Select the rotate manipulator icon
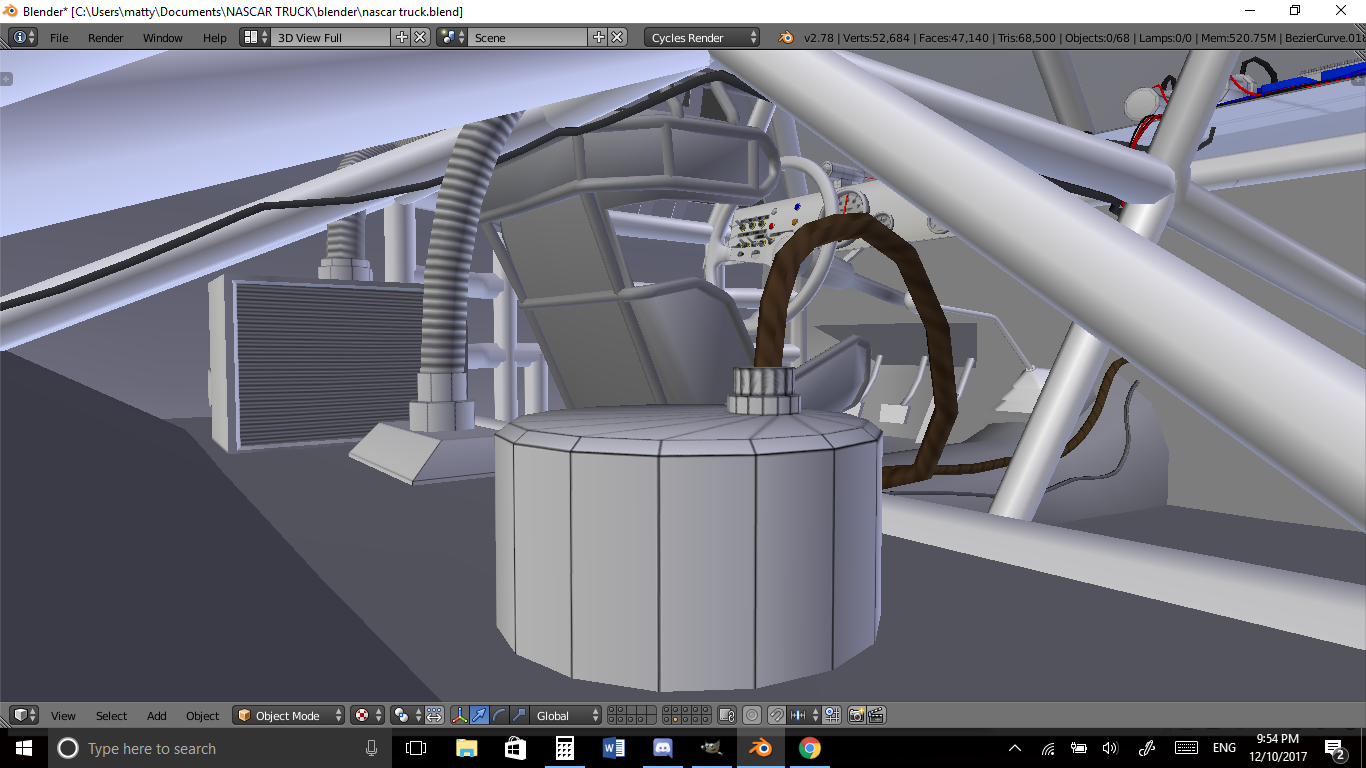This screenshot has width=1366, height=768. [499, 715]
